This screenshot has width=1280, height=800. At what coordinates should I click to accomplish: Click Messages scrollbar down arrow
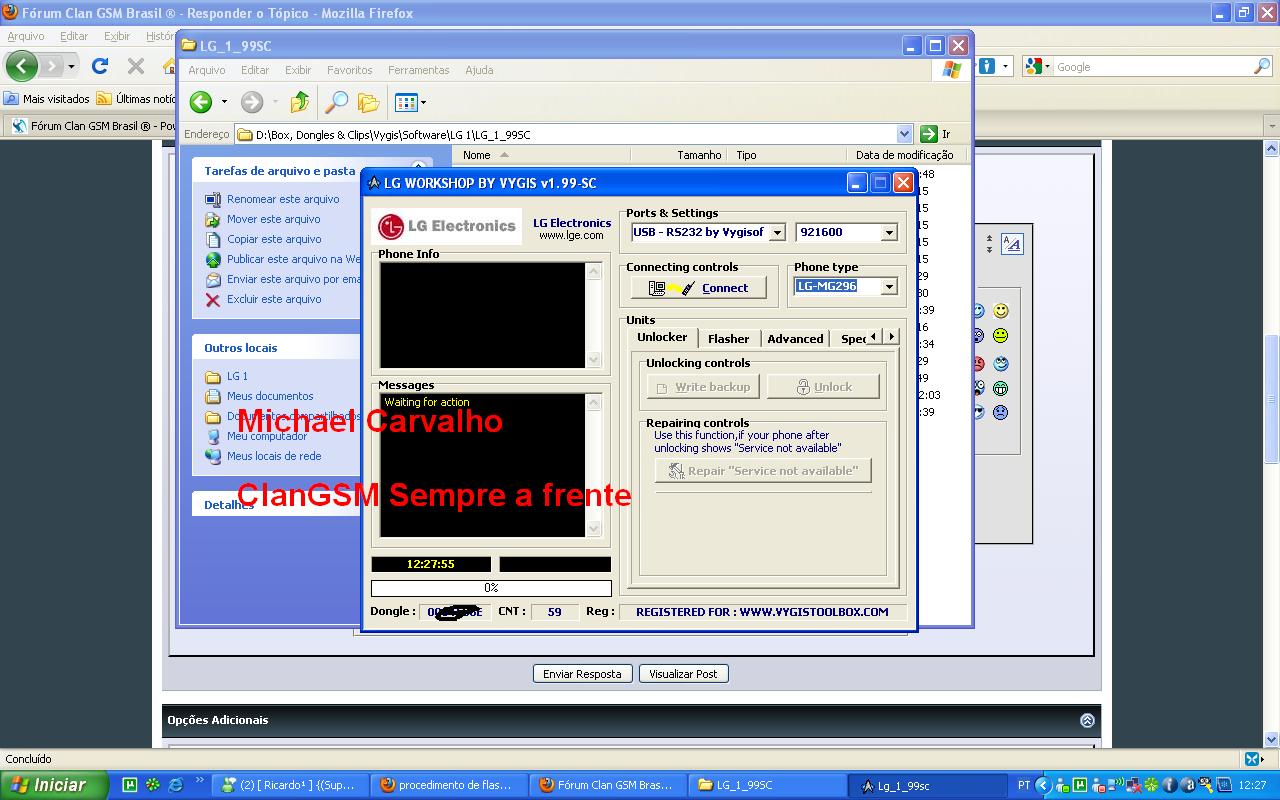click(594, 528)
